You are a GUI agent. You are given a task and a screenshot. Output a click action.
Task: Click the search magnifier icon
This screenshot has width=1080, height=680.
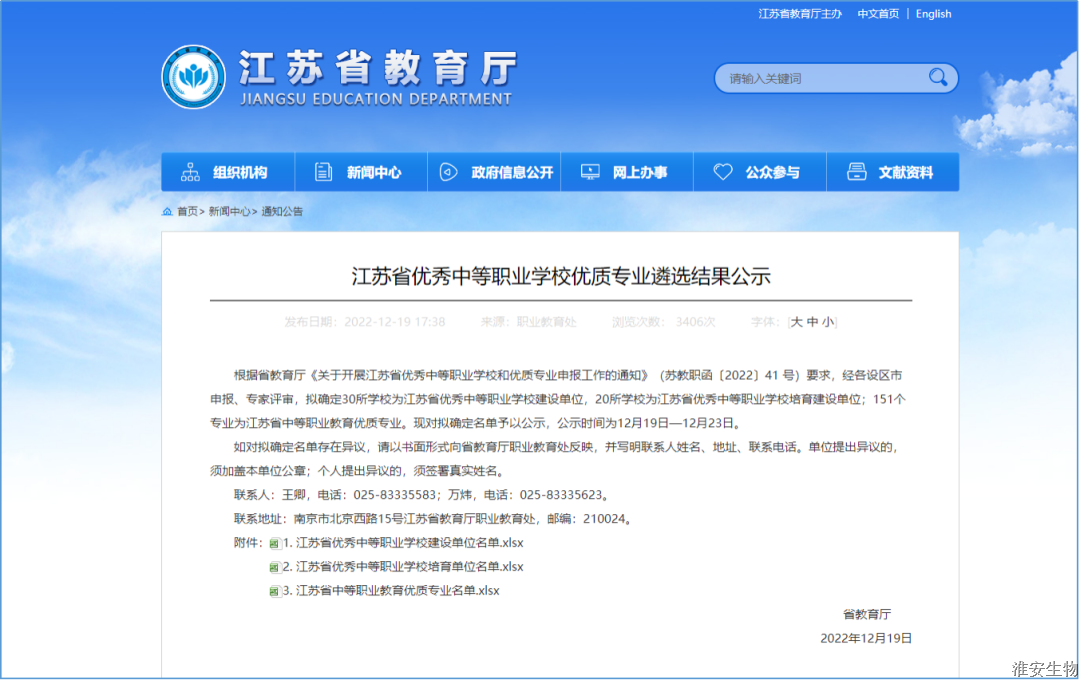938,77
